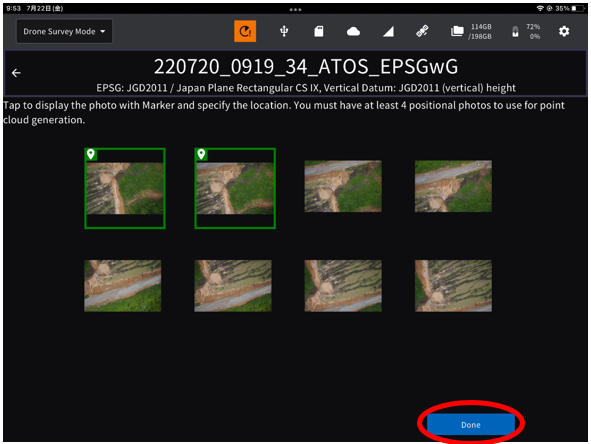Click the cloud upload icon
The image size is (591, 444).
click(x=353, y=32)
